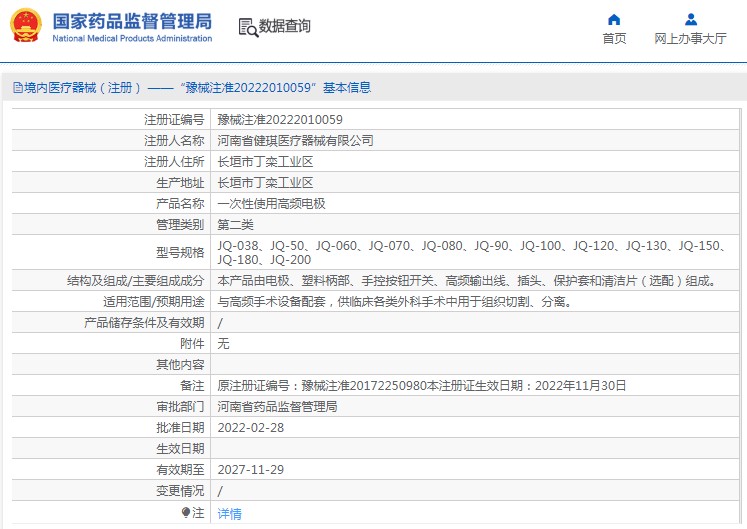Click the 结构及组成 description starting 本产品由电极
Image resolution: width=747 pixels, height=529 pixels.
[x=468, y=281]
